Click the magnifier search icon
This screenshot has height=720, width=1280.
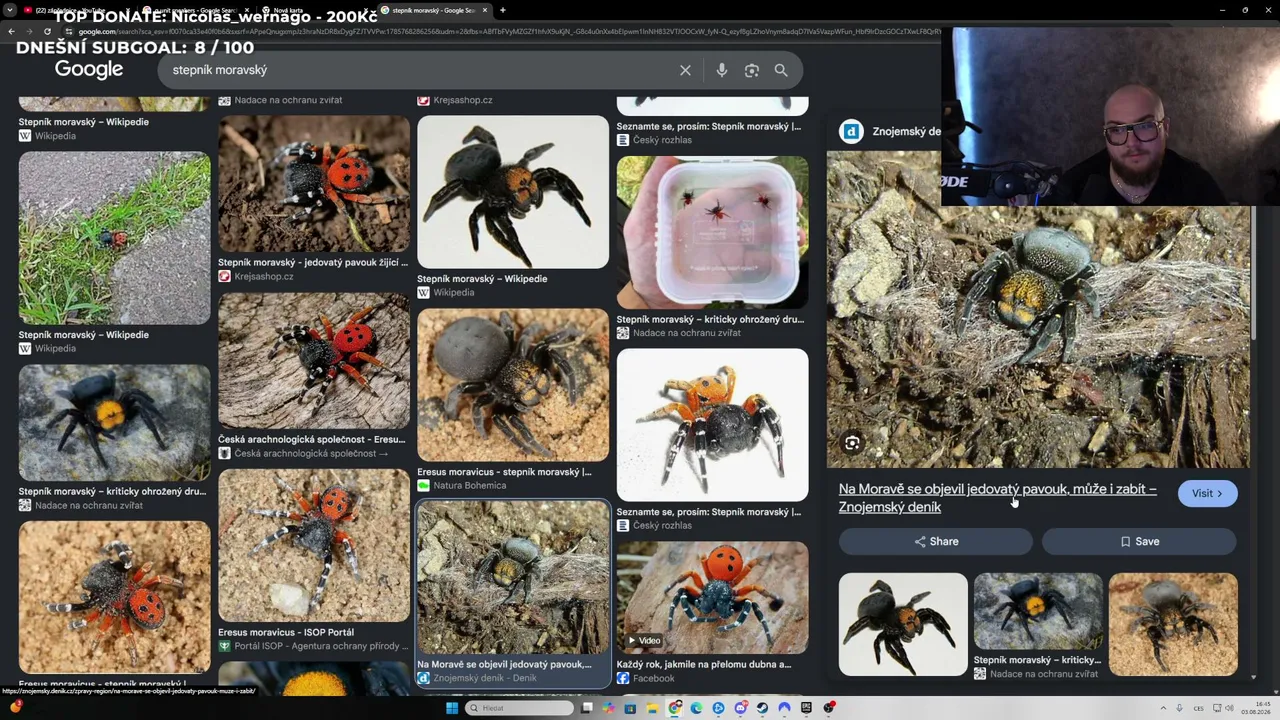[x=781, y=70]
